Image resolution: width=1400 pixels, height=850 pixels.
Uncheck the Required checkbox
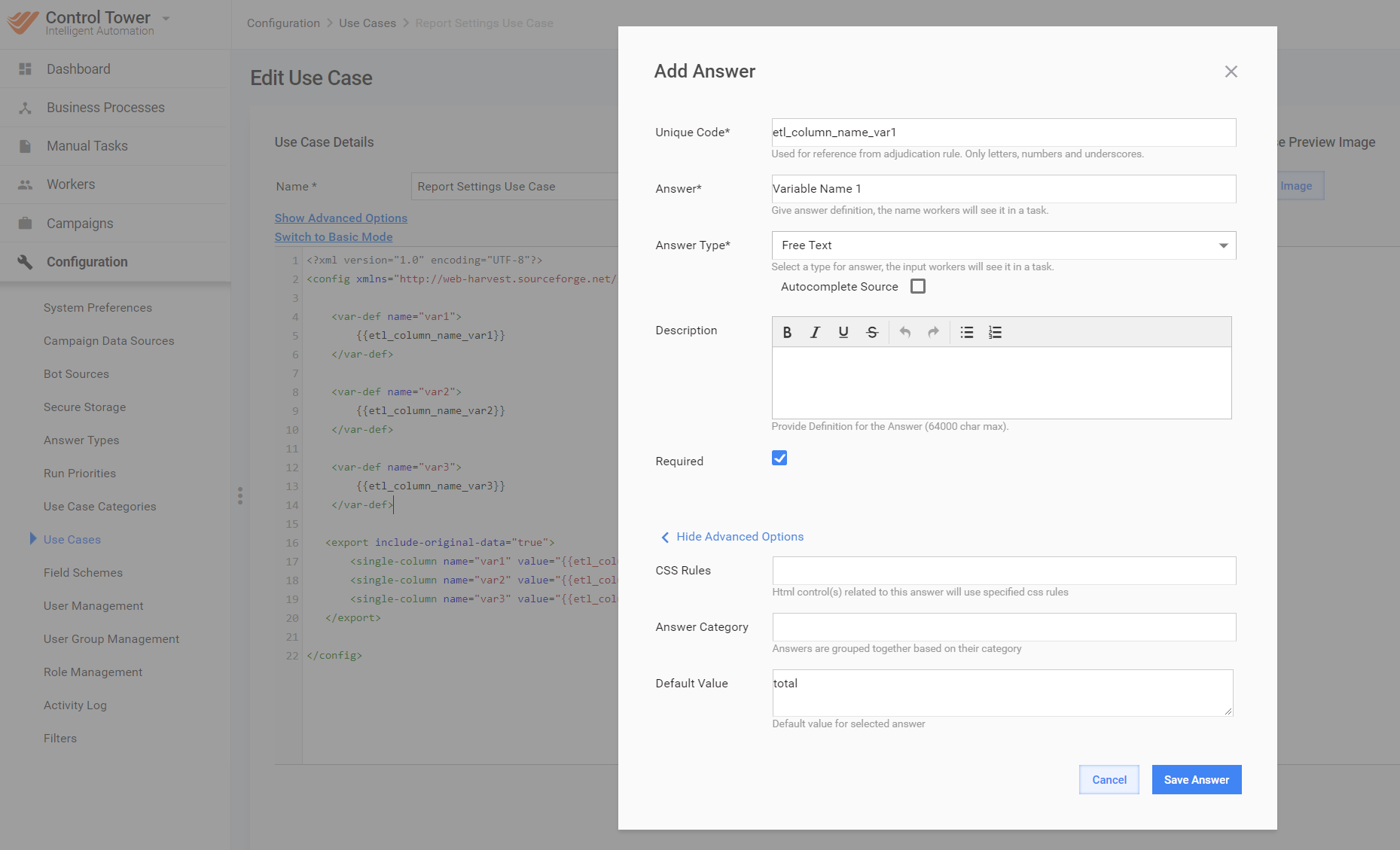[779, 458]
